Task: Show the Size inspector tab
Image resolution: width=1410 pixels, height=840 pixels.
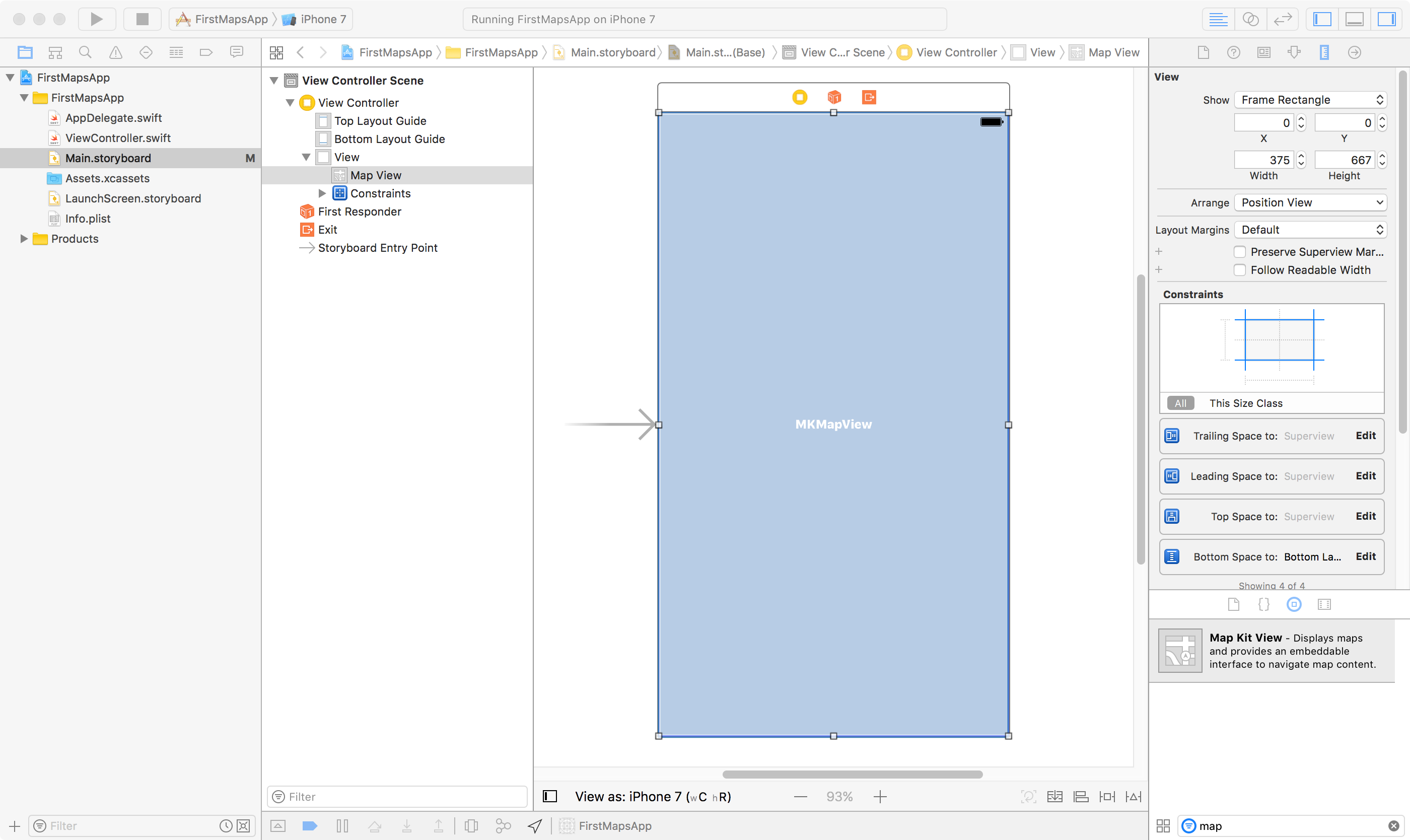Action: 1324,53
